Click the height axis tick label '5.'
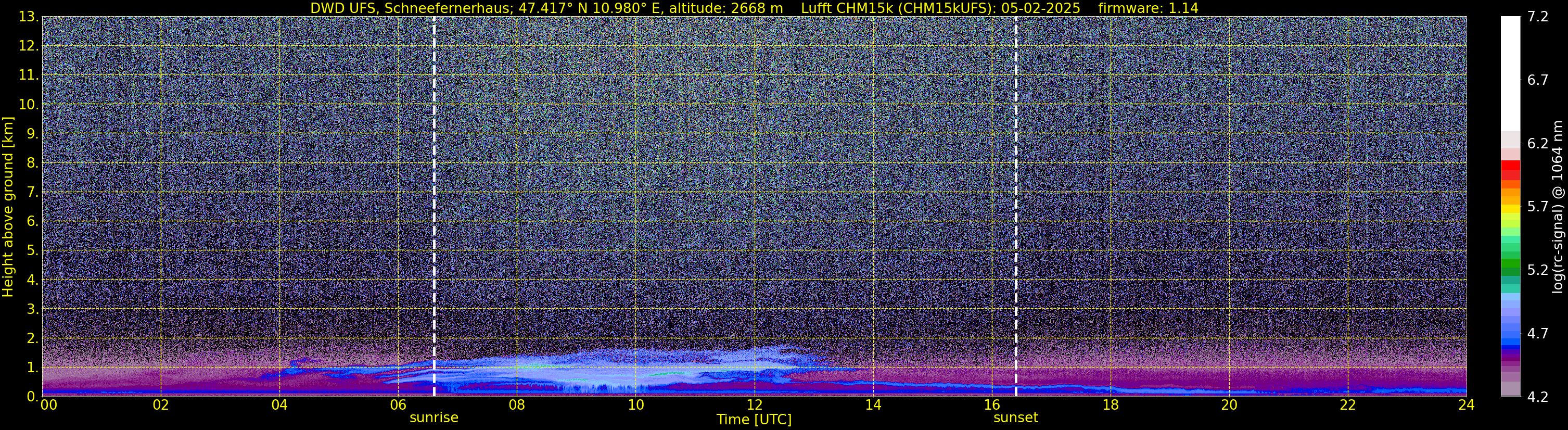 [x=32, y=250]
